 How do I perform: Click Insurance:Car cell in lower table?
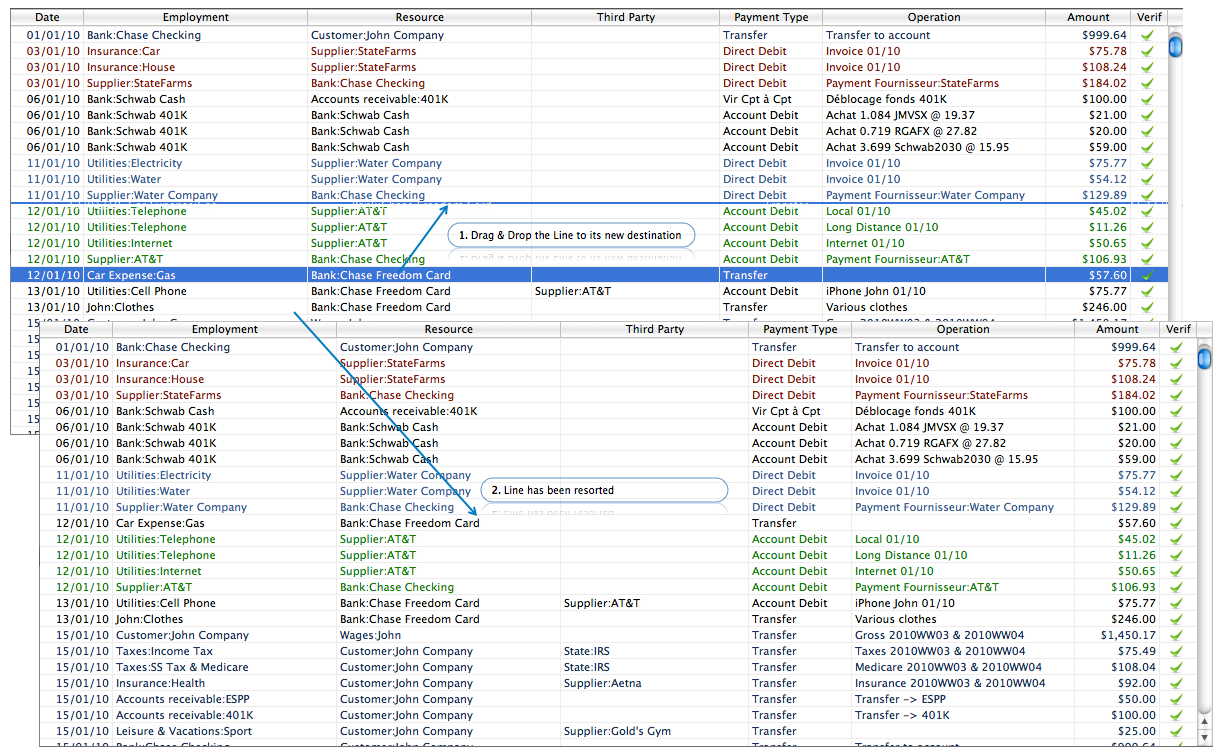point(152,363)
